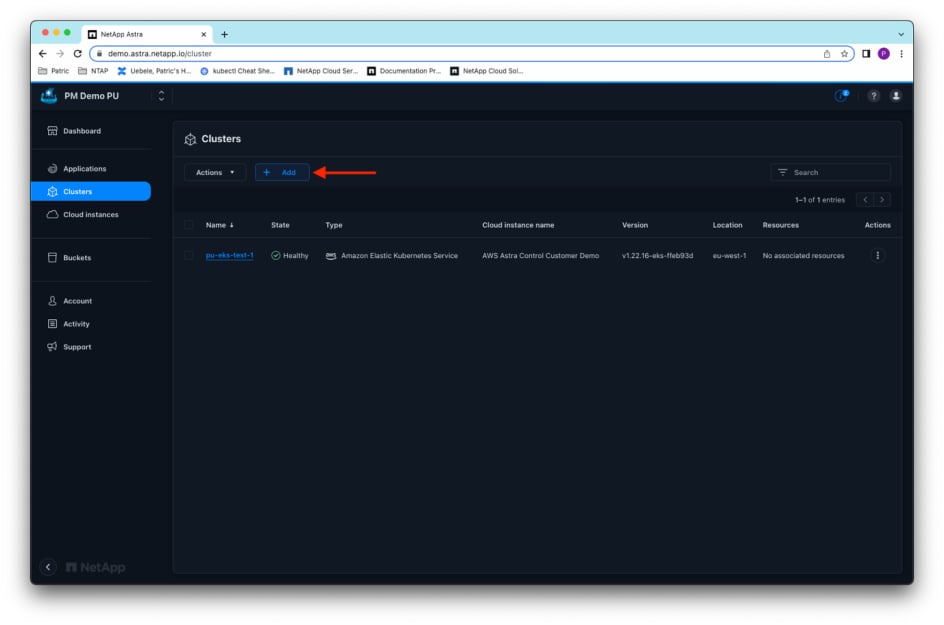Reload the page in the browser
This screenshot has height=625, width=944.
click(78, 54)
